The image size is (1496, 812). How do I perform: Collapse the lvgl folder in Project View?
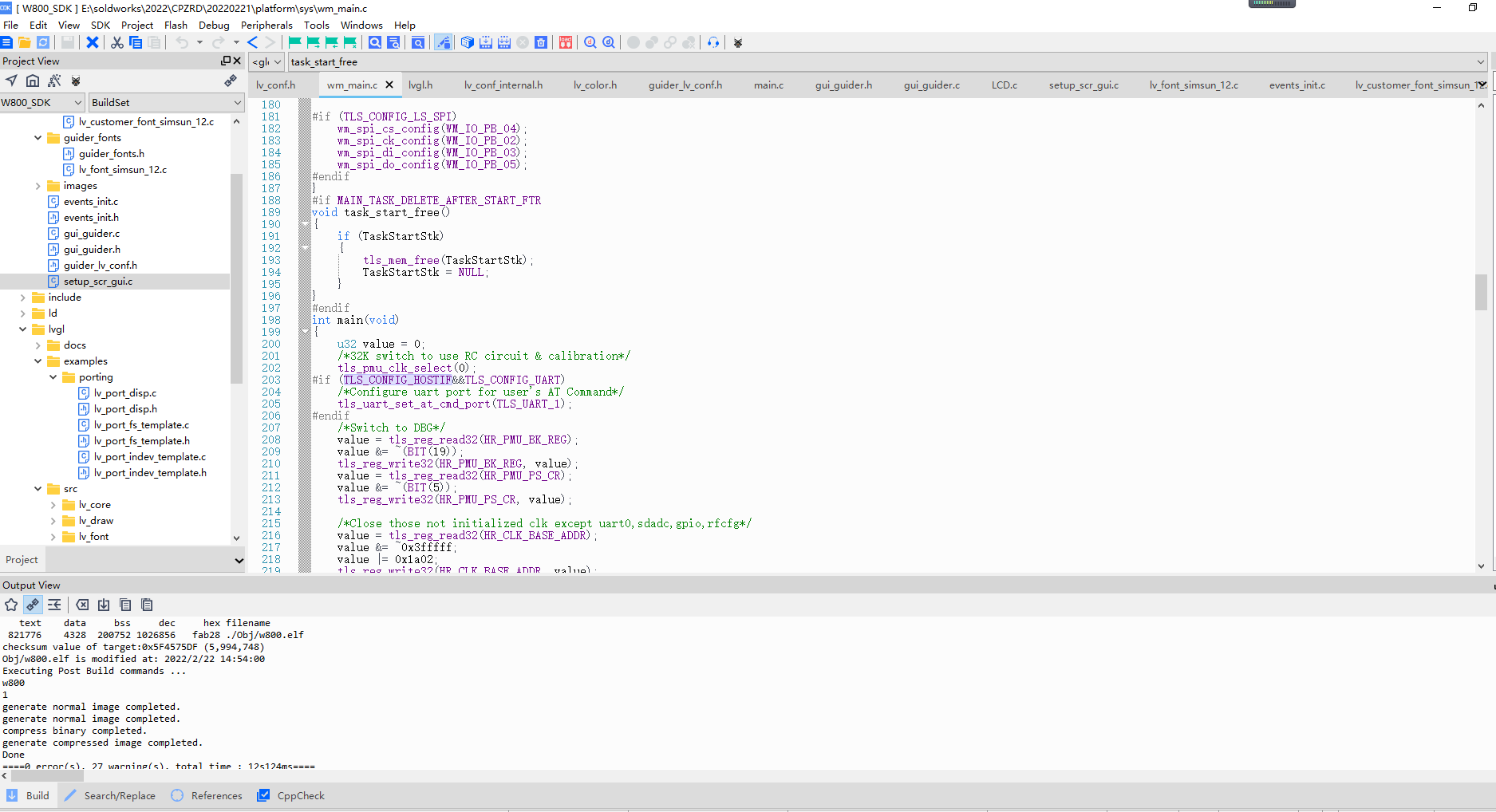tap(24, 329)
